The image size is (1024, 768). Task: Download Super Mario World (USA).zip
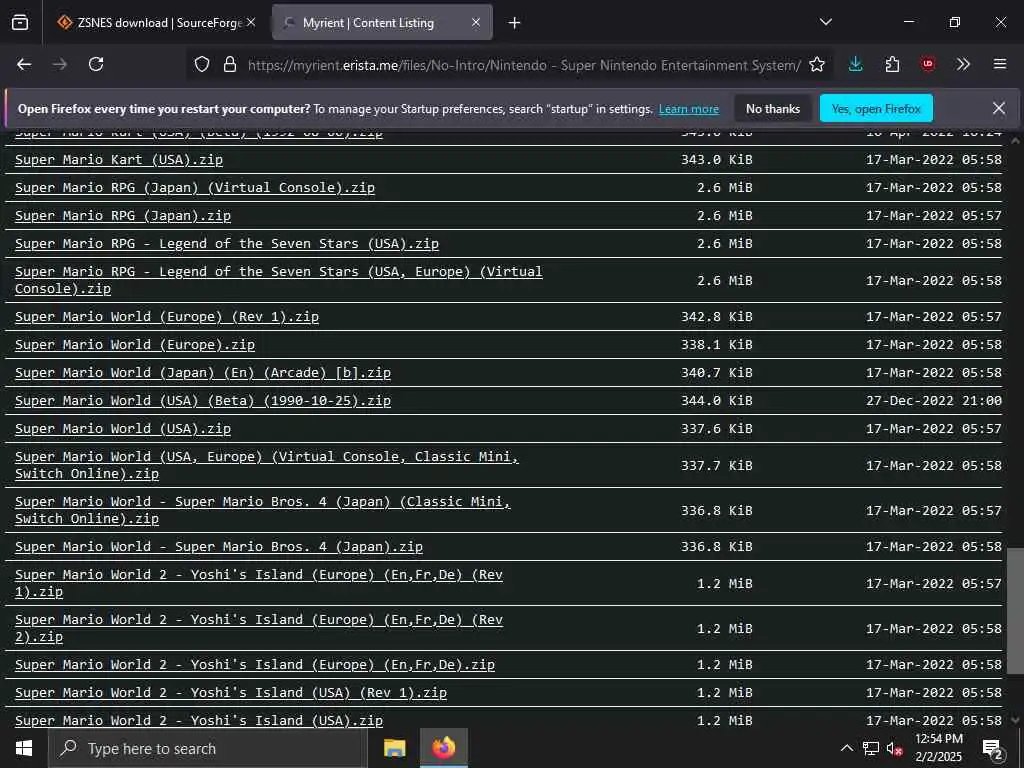click(123, 429)
